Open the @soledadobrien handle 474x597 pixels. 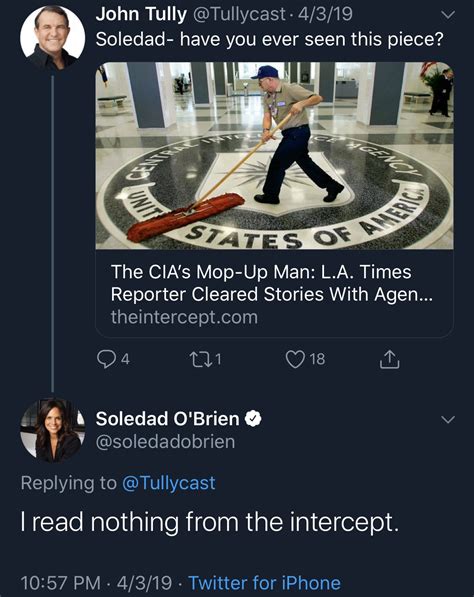tap(165, 442)
